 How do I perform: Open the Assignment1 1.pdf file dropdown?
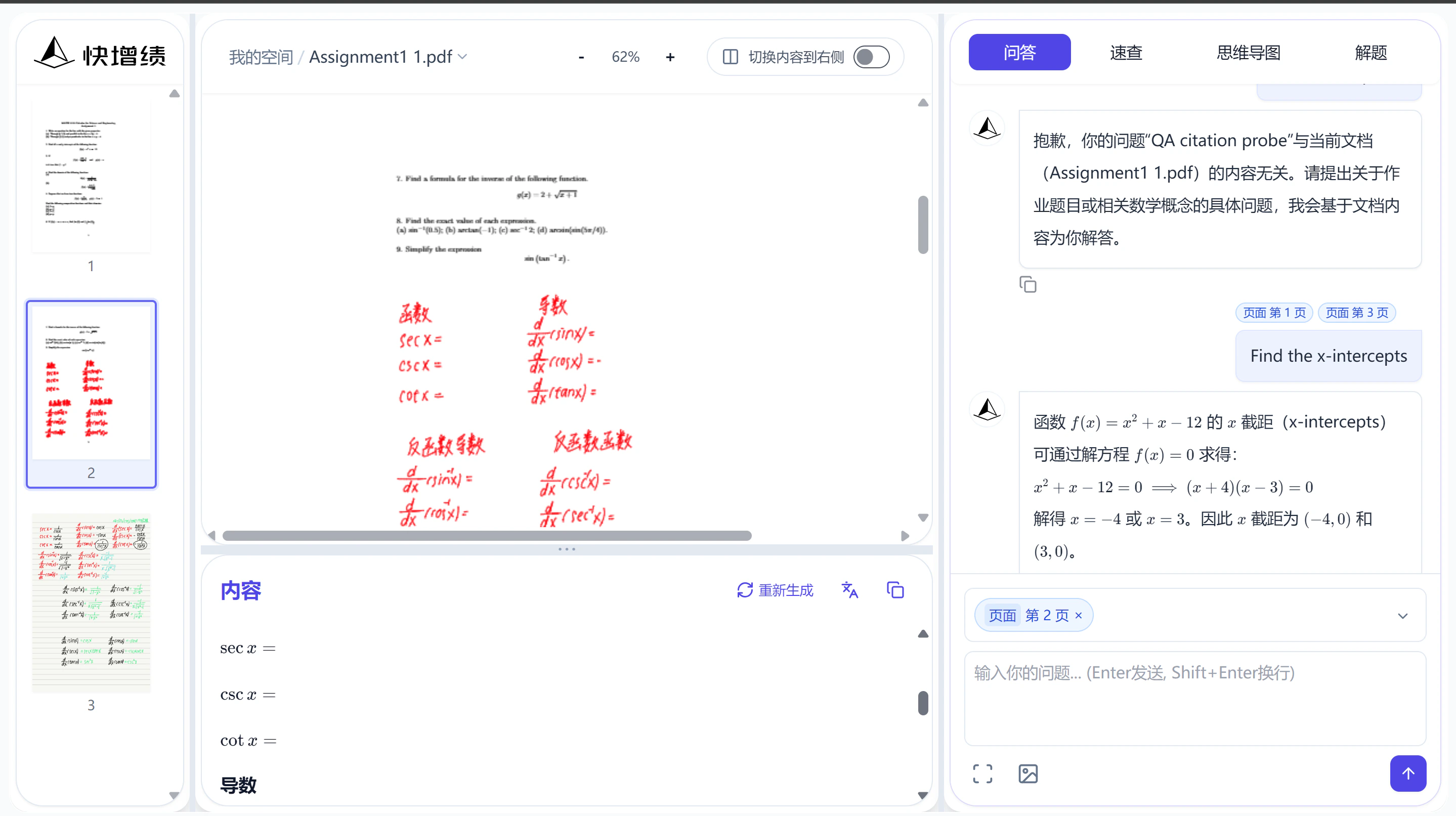389,57
